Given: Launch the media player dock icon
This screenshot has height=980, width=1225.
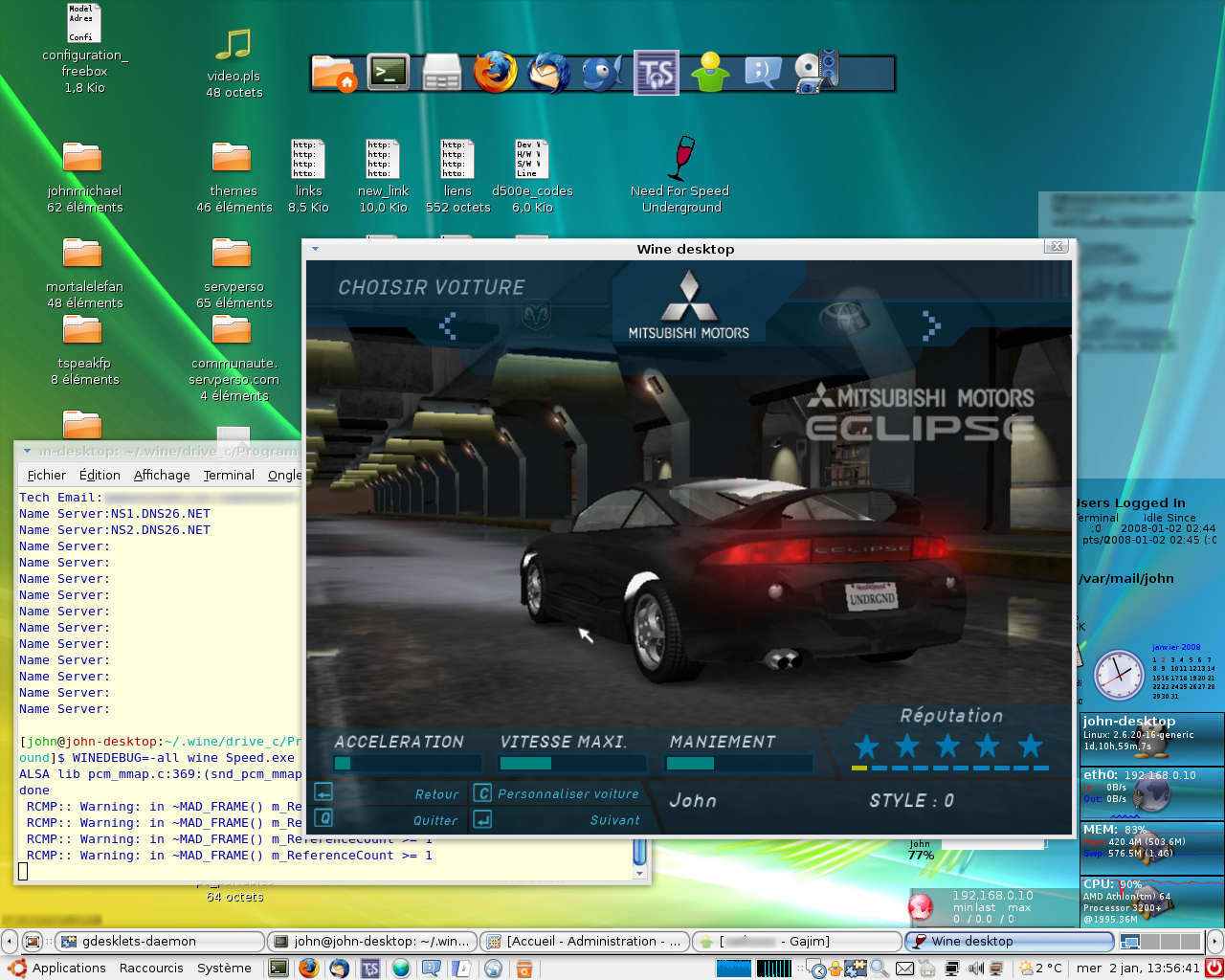Looking at the screenshot, I should tap(816, 73).
